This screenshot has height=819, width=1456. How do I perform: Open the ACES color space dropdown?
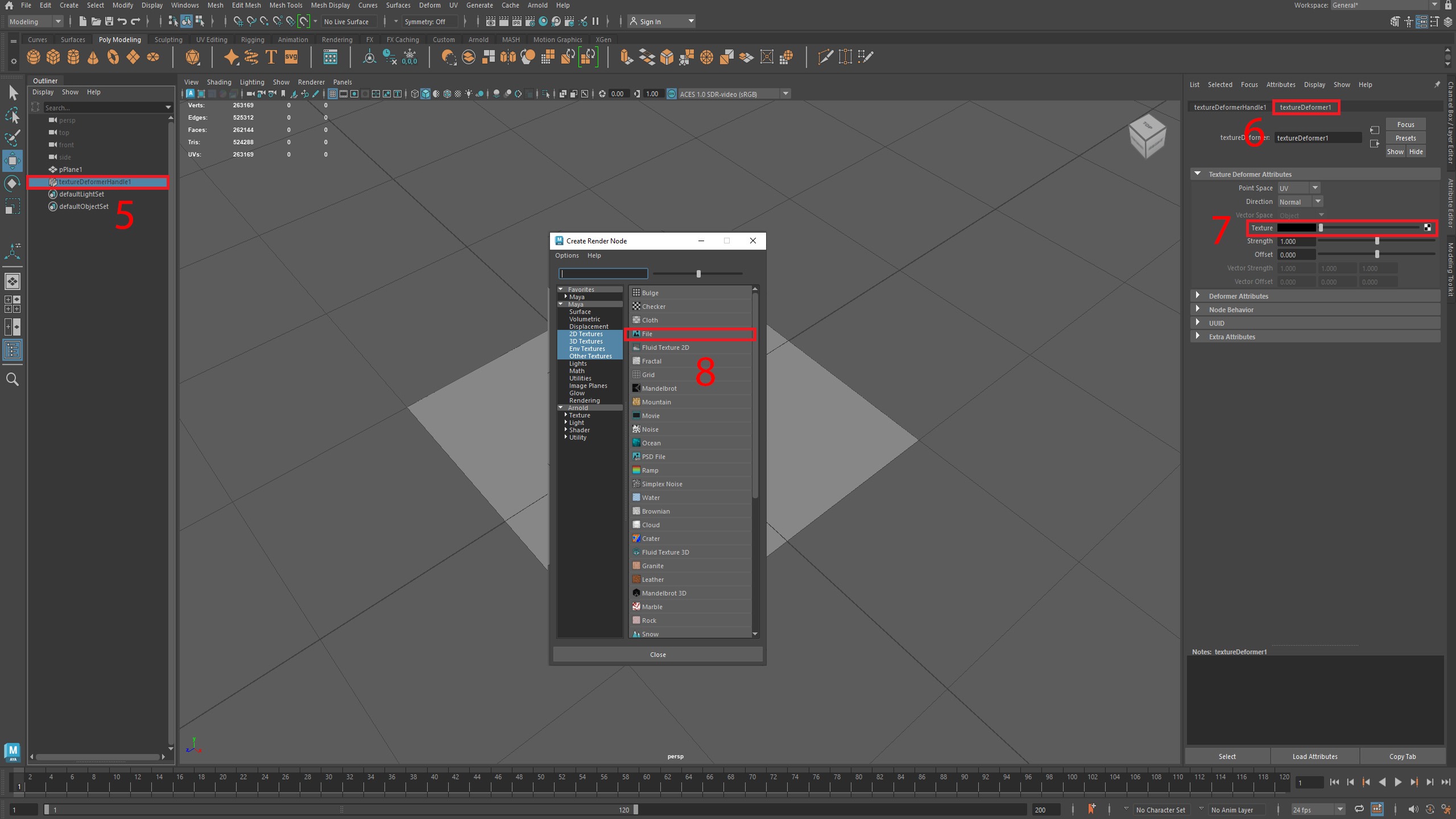[x=734, y=94]
